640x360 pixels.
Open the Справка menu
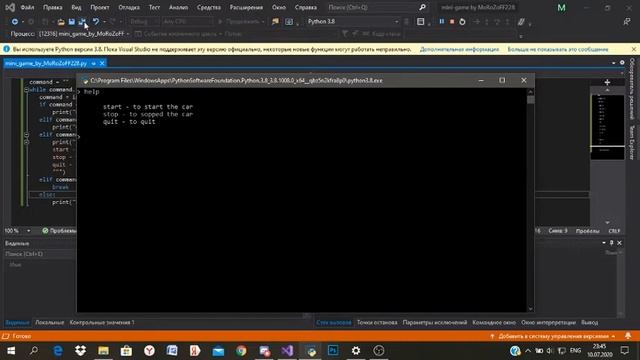pos(306,7)
